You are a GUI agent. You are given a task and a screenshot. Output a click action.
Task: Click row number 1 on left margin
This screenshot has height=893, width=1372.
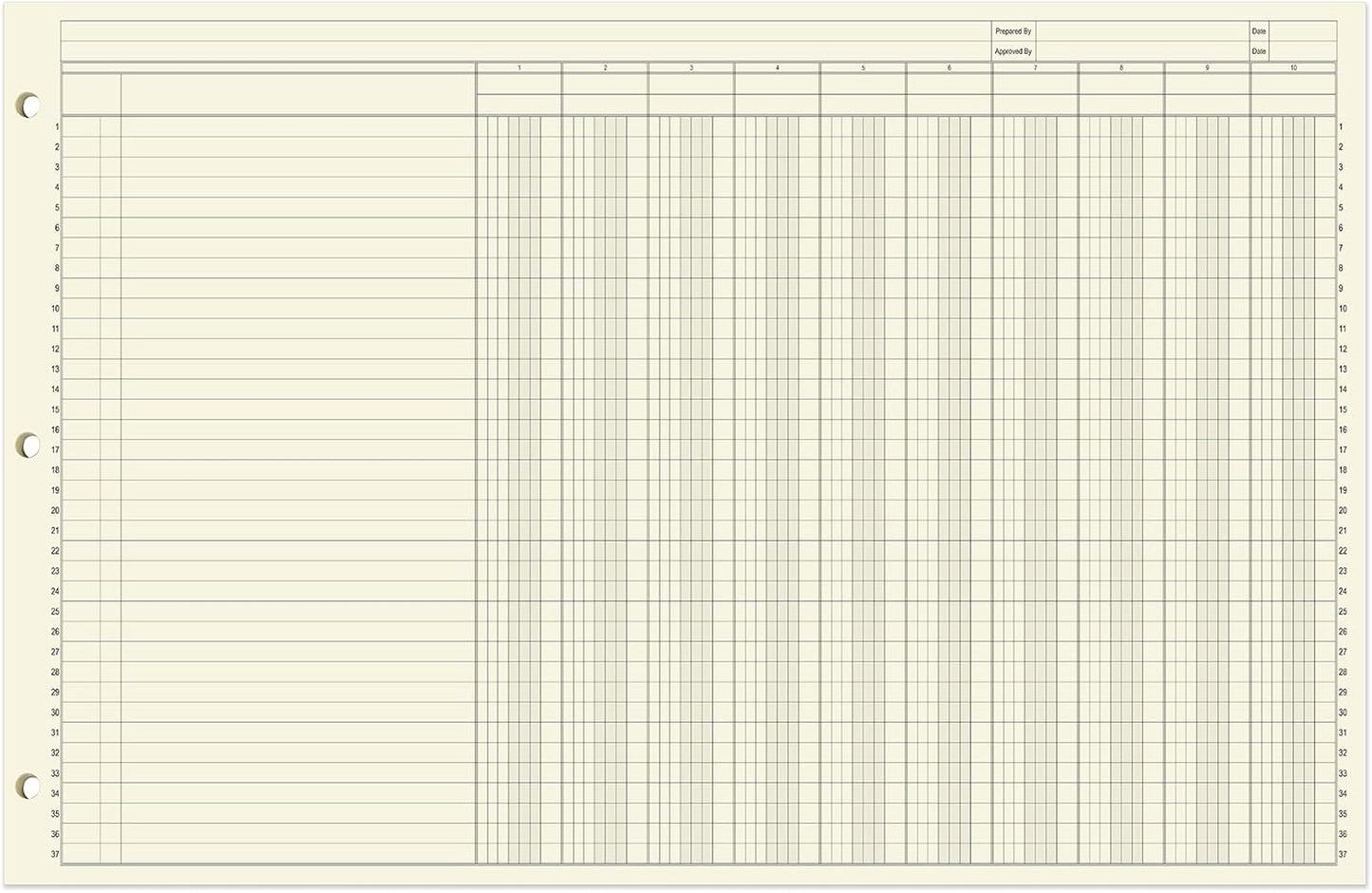55,125
